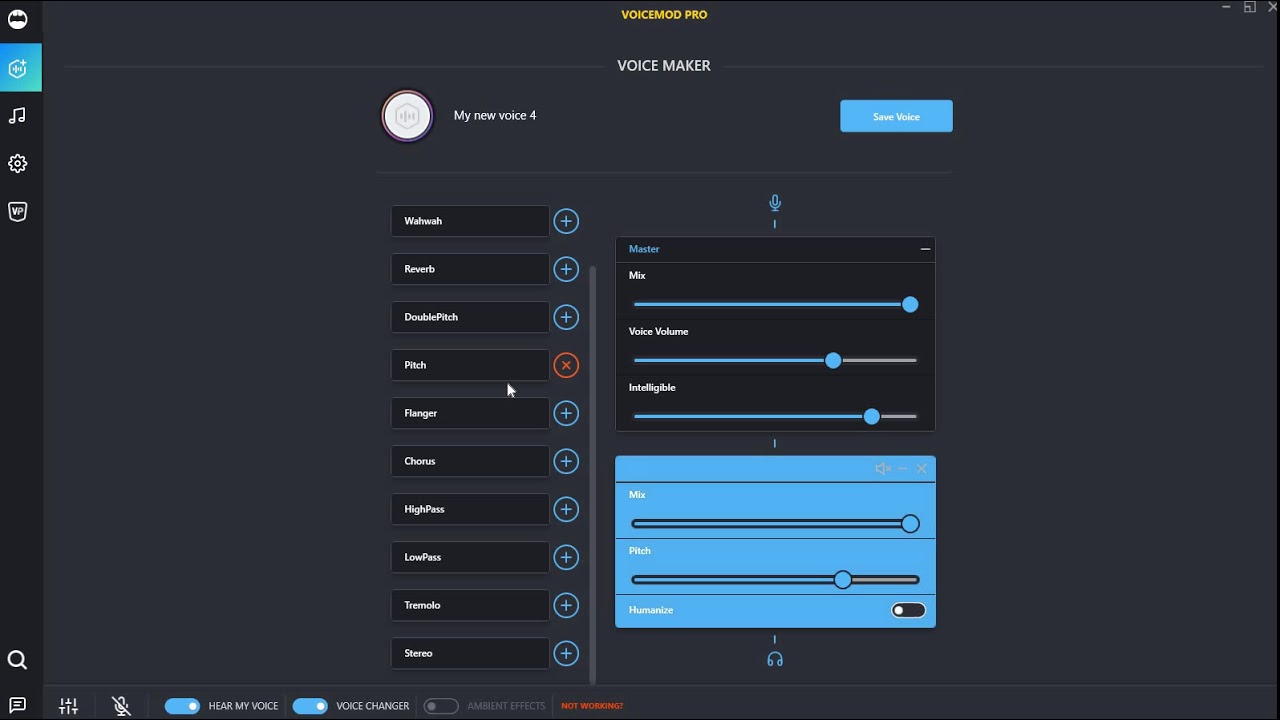The height and width of the screenshot is (720, 1280).
Task: Click the headphones output icon below Pitch panel
Action: pos(775,659)
